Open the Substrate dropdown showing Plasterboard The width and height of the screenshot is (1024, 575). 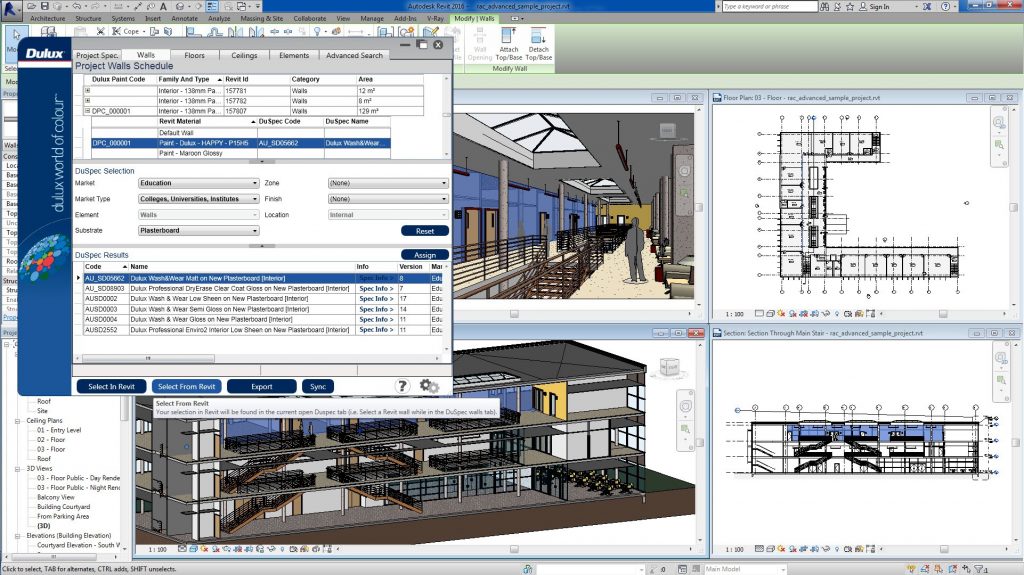point(197,230)
